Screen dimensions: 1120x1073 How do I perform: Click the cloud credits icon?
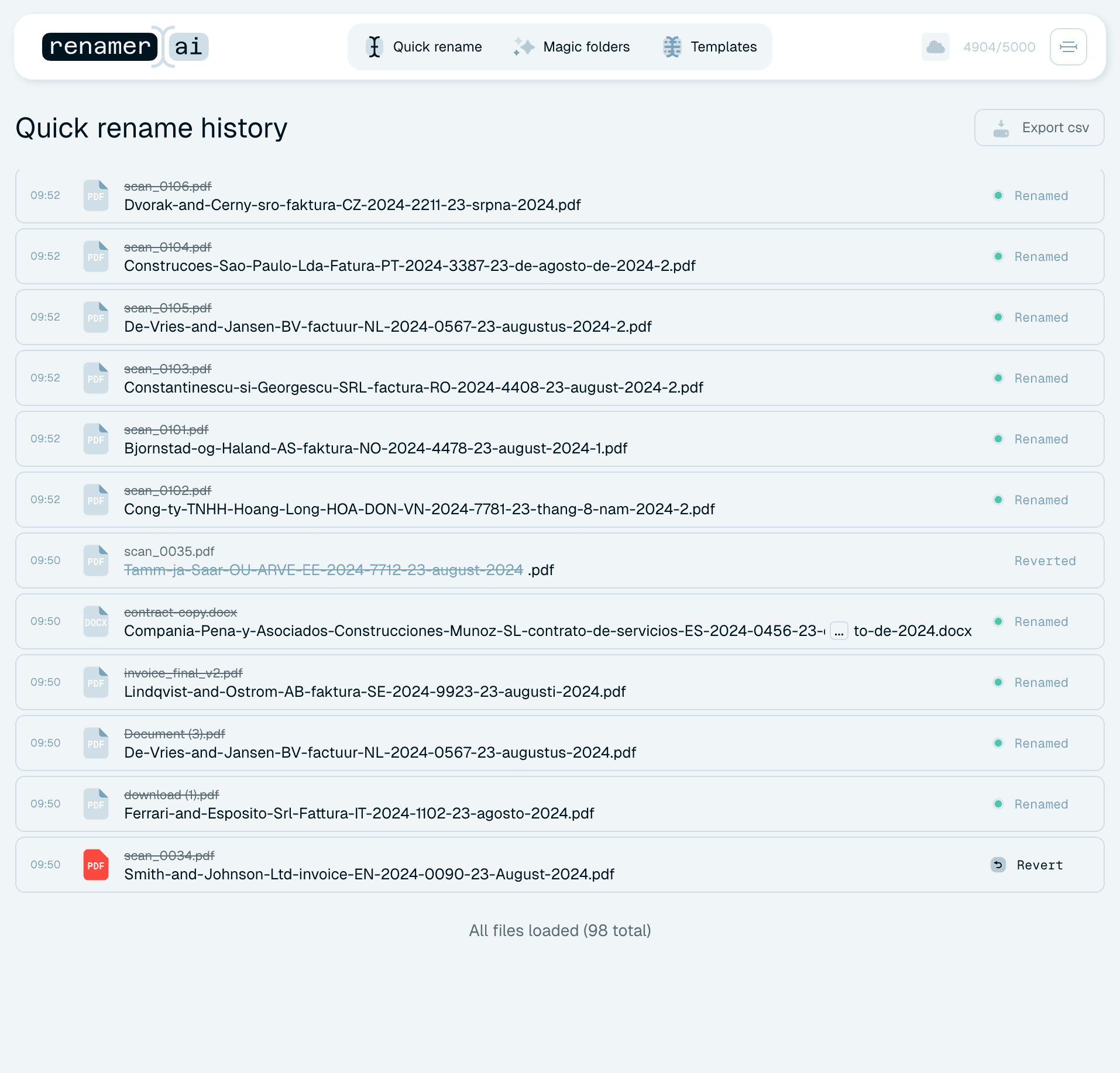pyautogui.click(x=935, y=47)
